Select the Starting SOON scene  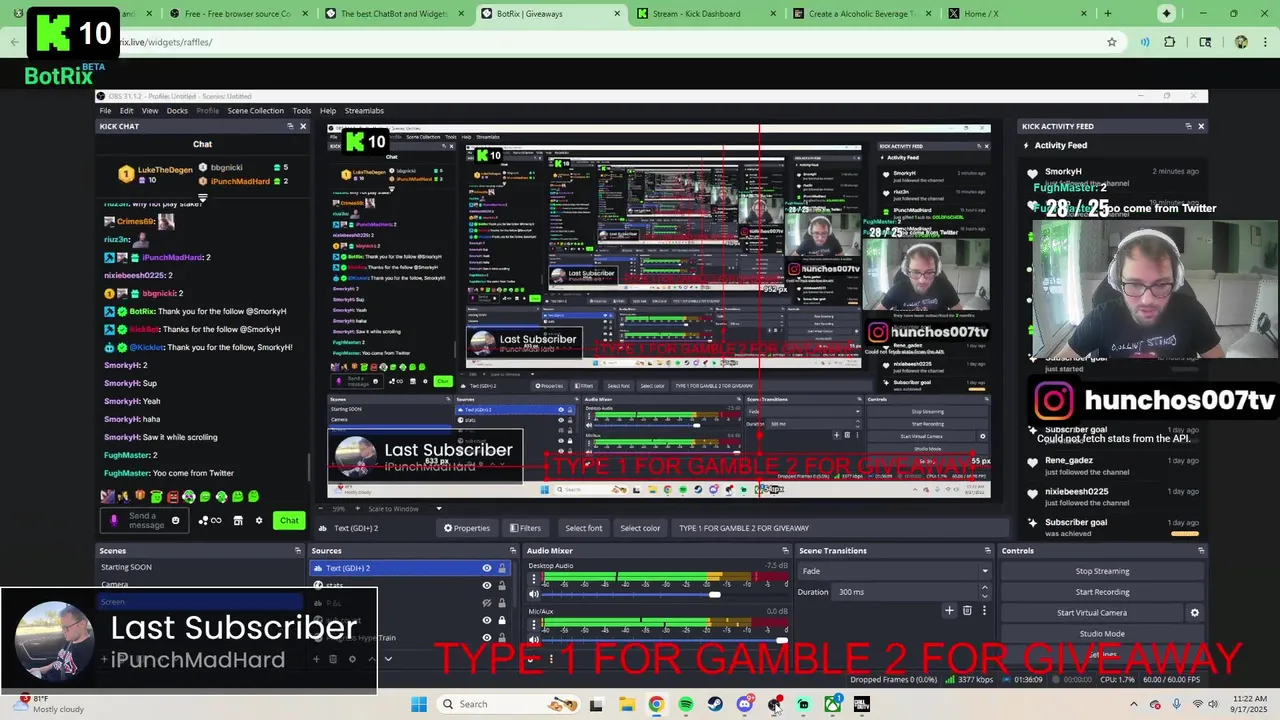coord(199,567)
